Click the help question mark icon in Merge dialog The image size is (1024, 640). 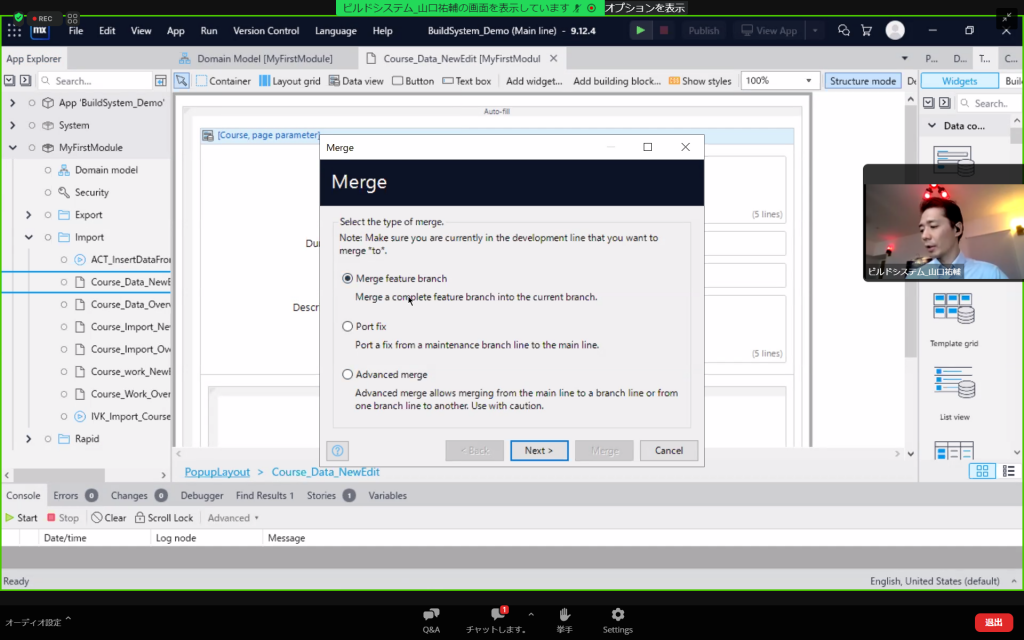click(x=338, y=451)
